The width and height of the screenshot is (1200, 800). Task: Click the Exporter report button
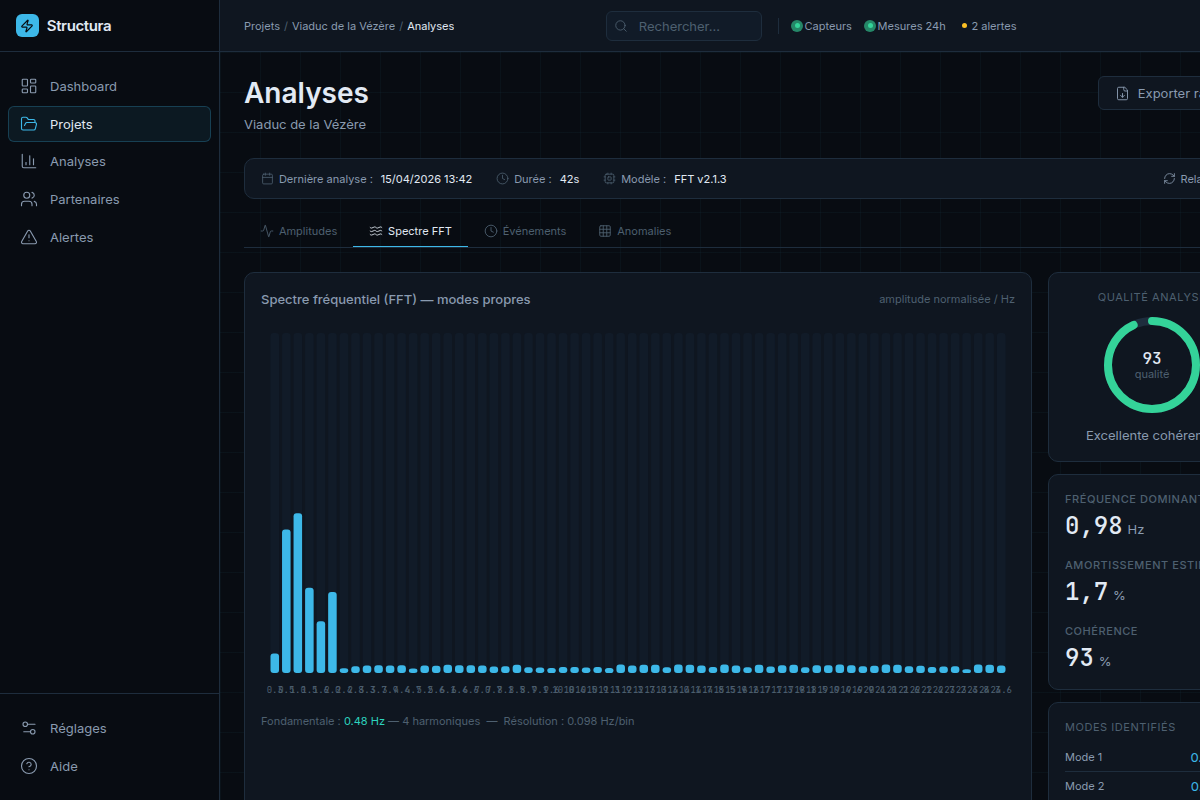pyautogui.click(x=1149, y=93)
